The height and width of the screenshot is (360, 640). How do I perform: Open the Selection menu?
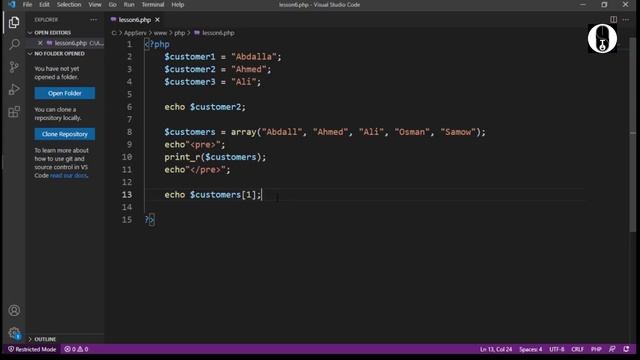click(69, 4)
